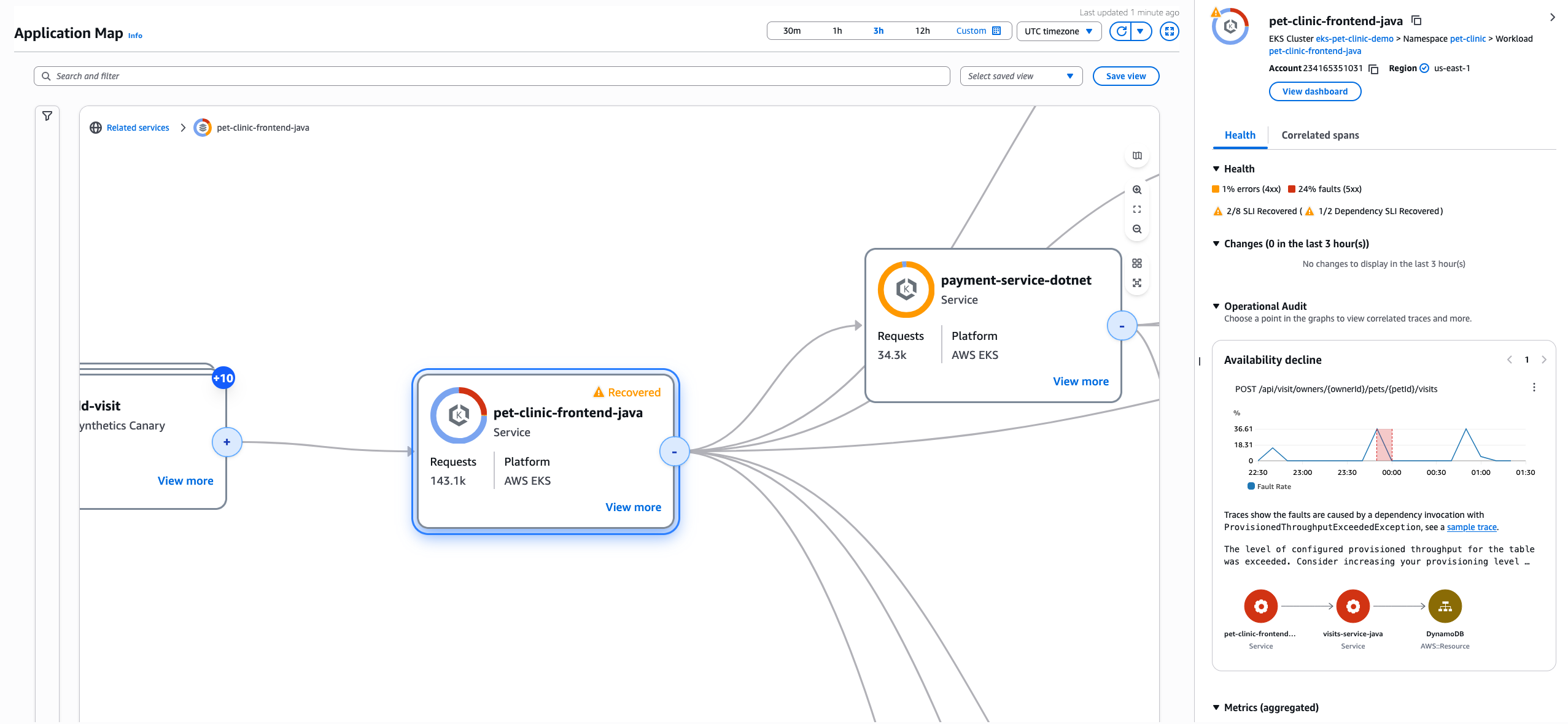Image resolution: width=1568 pixels, height=724 pixels.
Task: Click the fit-to-screen icon in map controls
Action: click(x=1137, y=209)
